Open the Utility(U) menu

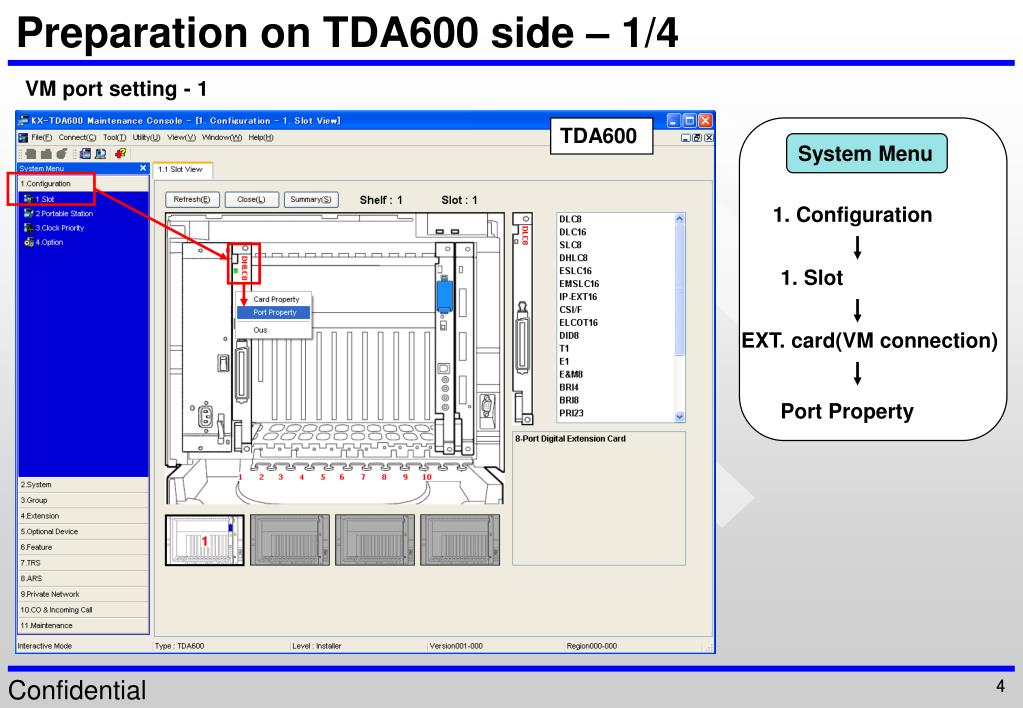click(x=146, y=138)
